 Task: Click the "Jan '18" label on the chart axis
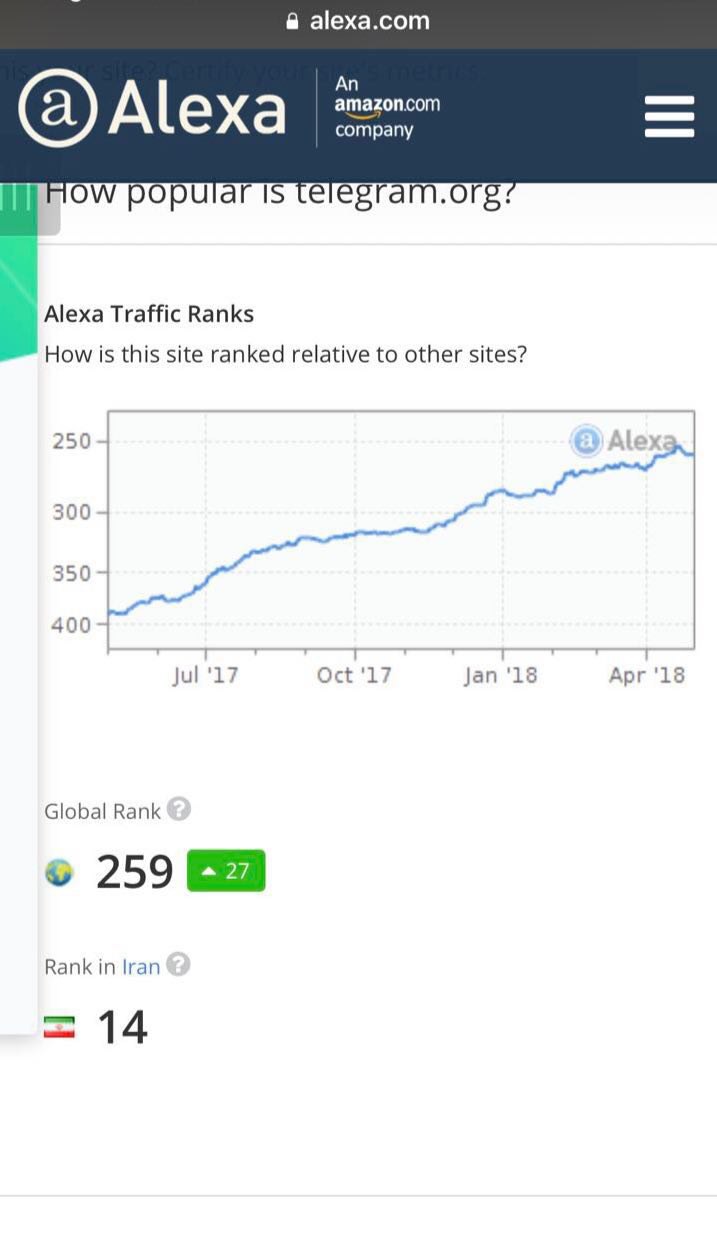pyautogui.click(x=500, y=675)
